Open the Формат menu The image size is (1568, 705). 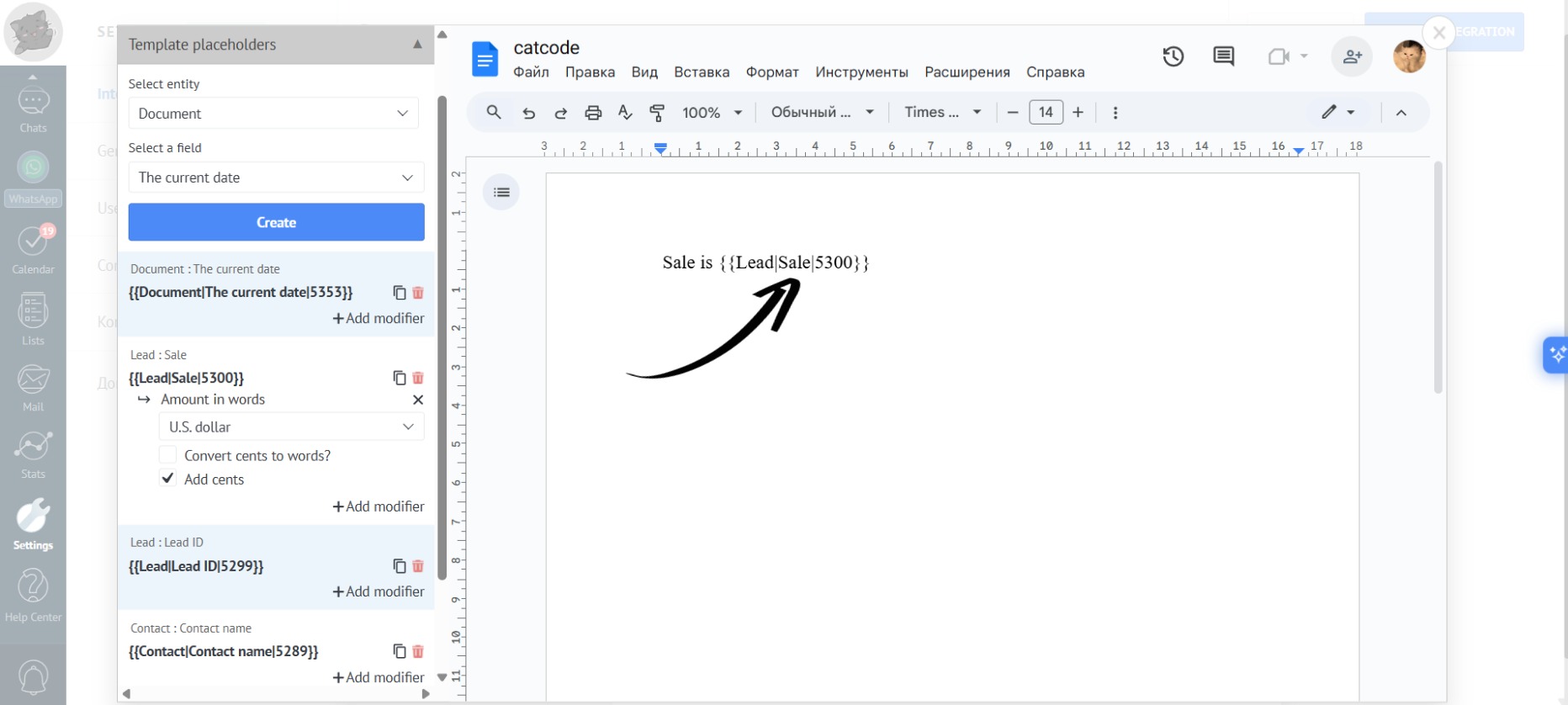tap(771, 72)
